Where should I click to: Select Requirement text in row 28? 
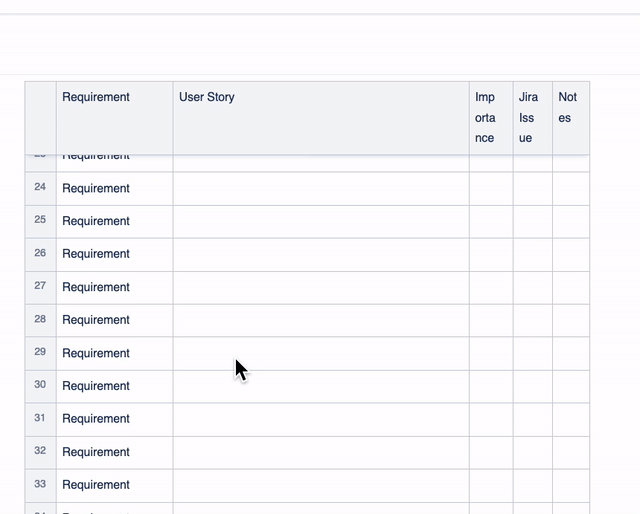point(96,320)
